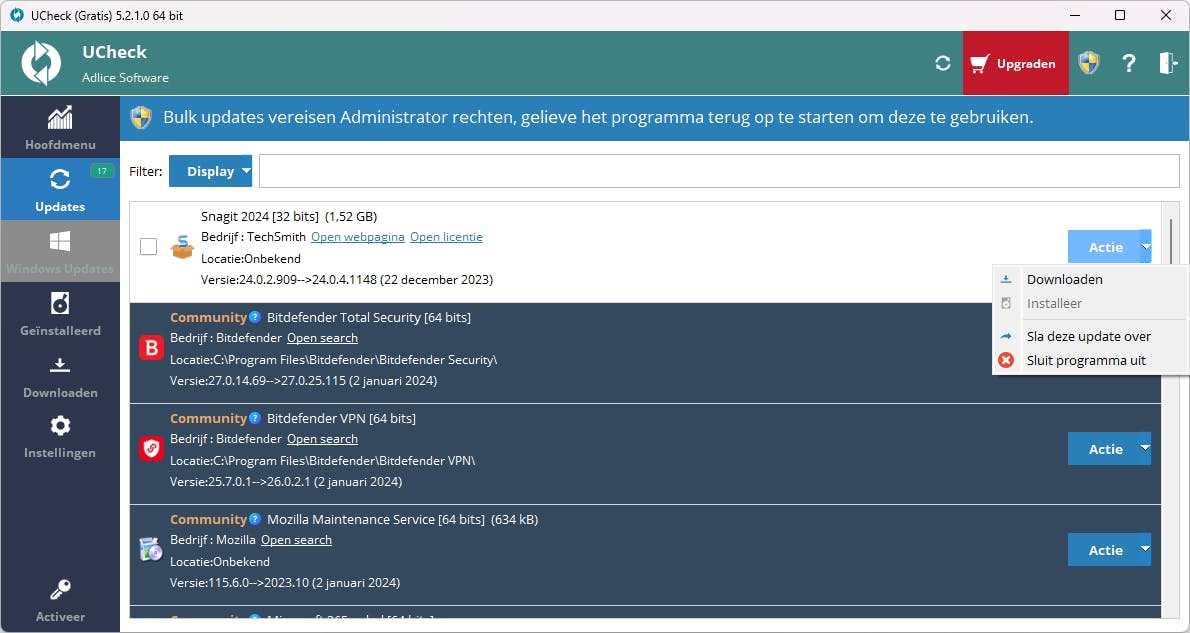
Task: Select Sluit programma uit menu entry
Action: tap(1089, 361)
